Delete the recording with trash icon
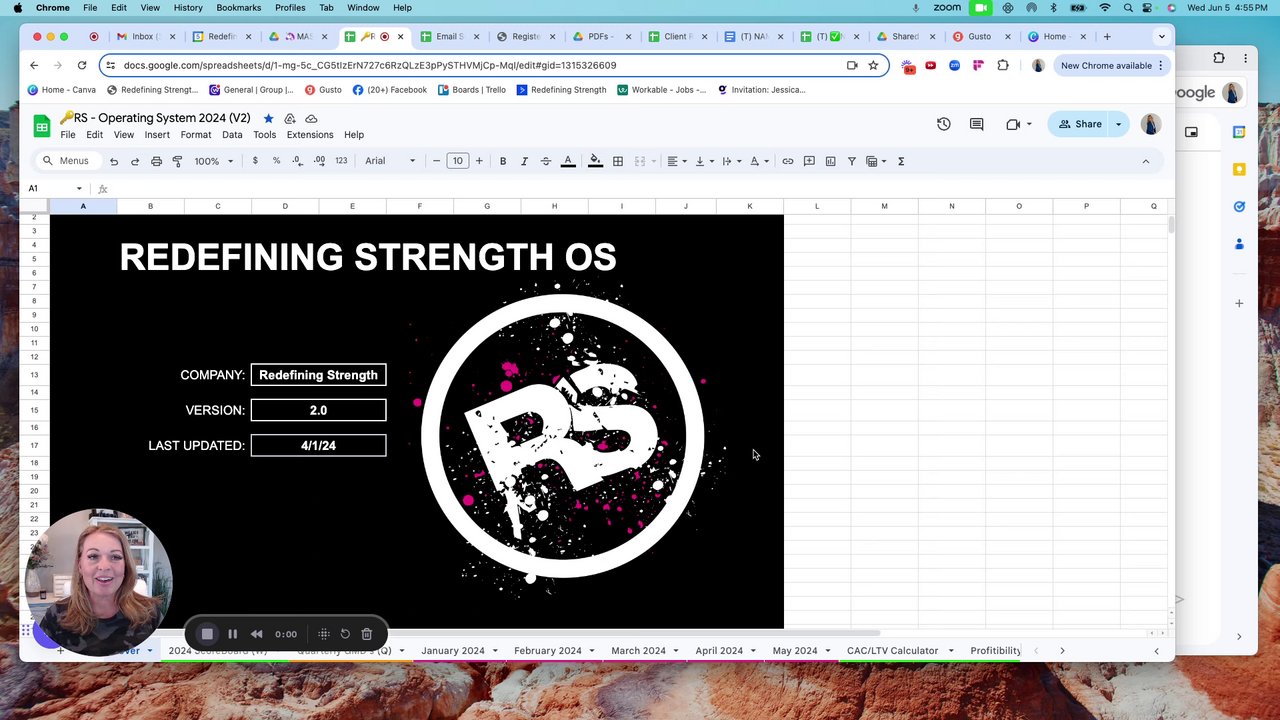 [x=367, y=634]
